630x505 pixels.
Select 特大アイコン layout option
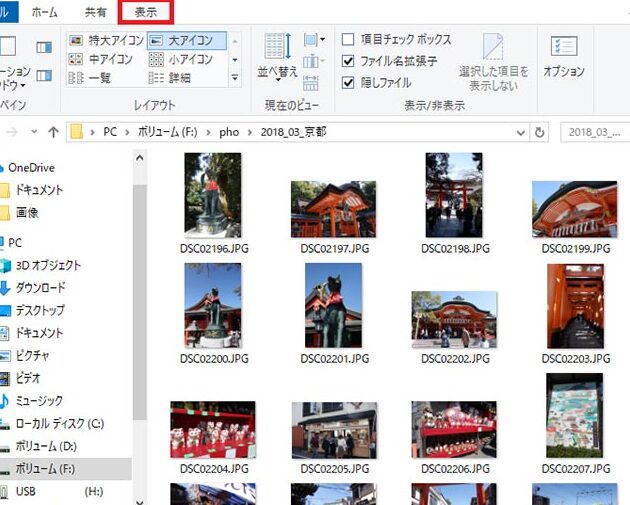105,41
